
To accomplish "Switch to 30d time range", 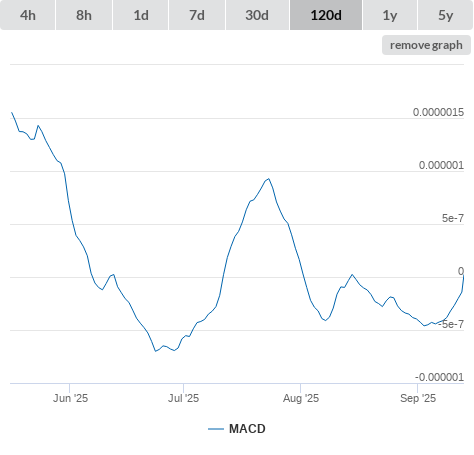I will (x=257, y=15).
